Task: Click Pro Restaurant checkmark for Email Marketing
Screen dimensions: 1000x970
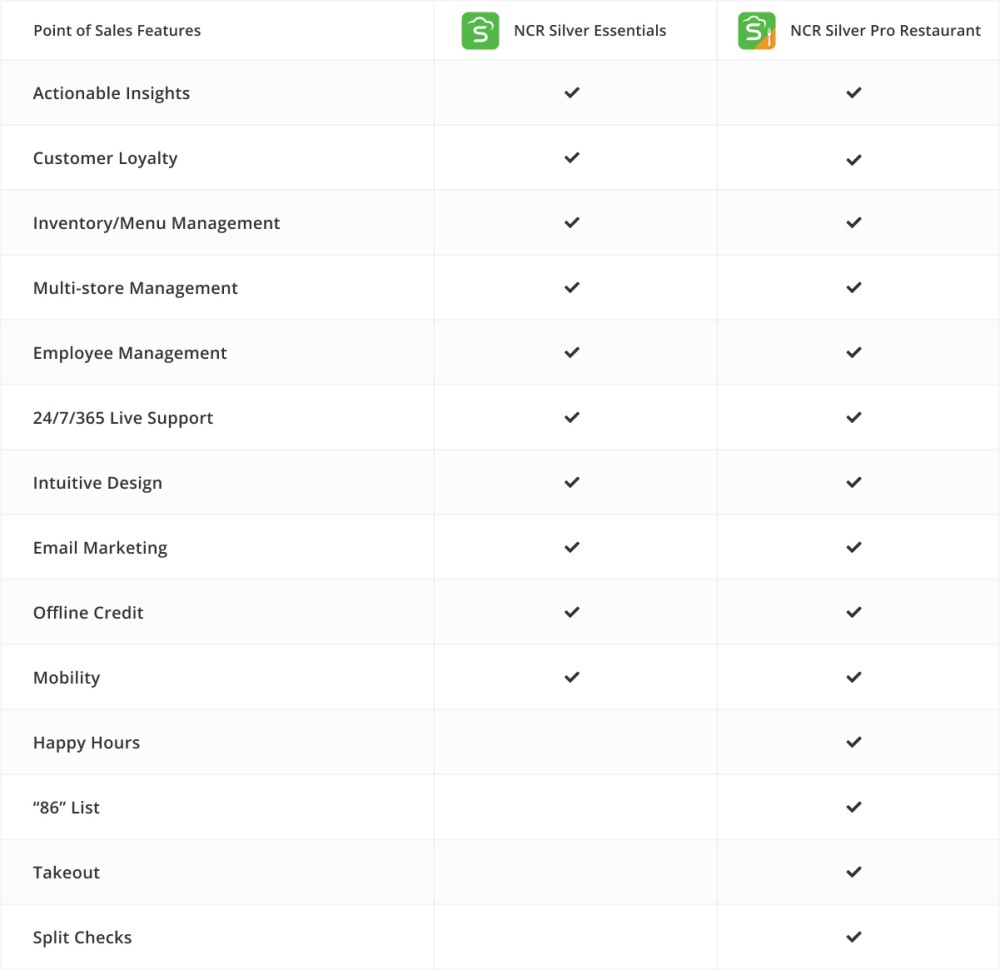Action: (x=854, y=548)
